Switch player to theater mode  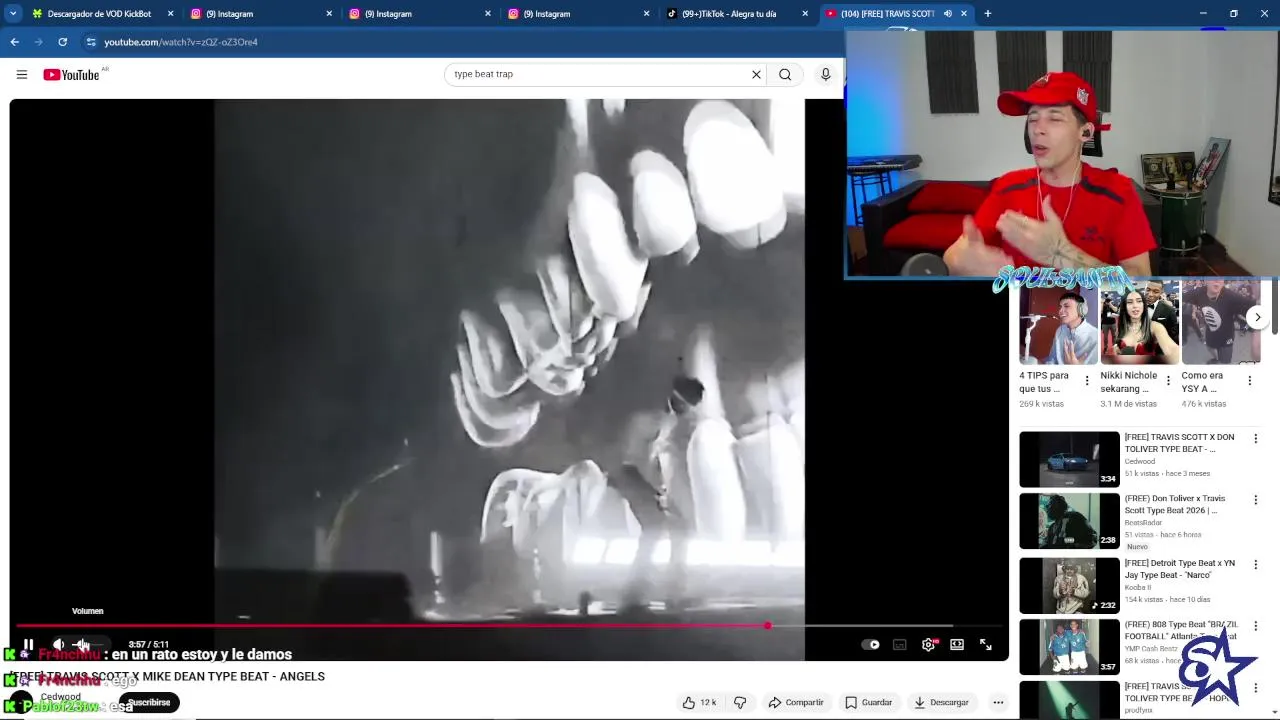(x=957, y=645)
